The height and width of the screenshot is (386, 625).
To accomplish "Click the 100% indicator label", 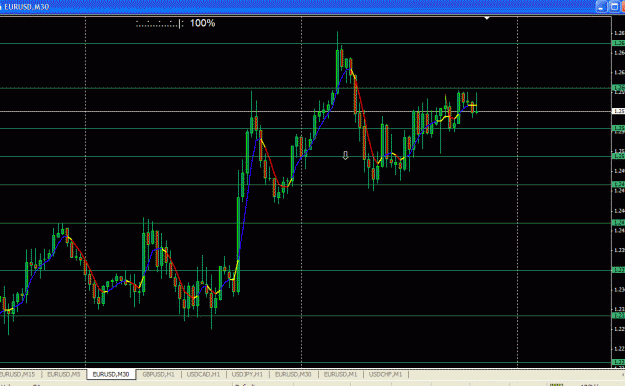I will pos(202,23).
